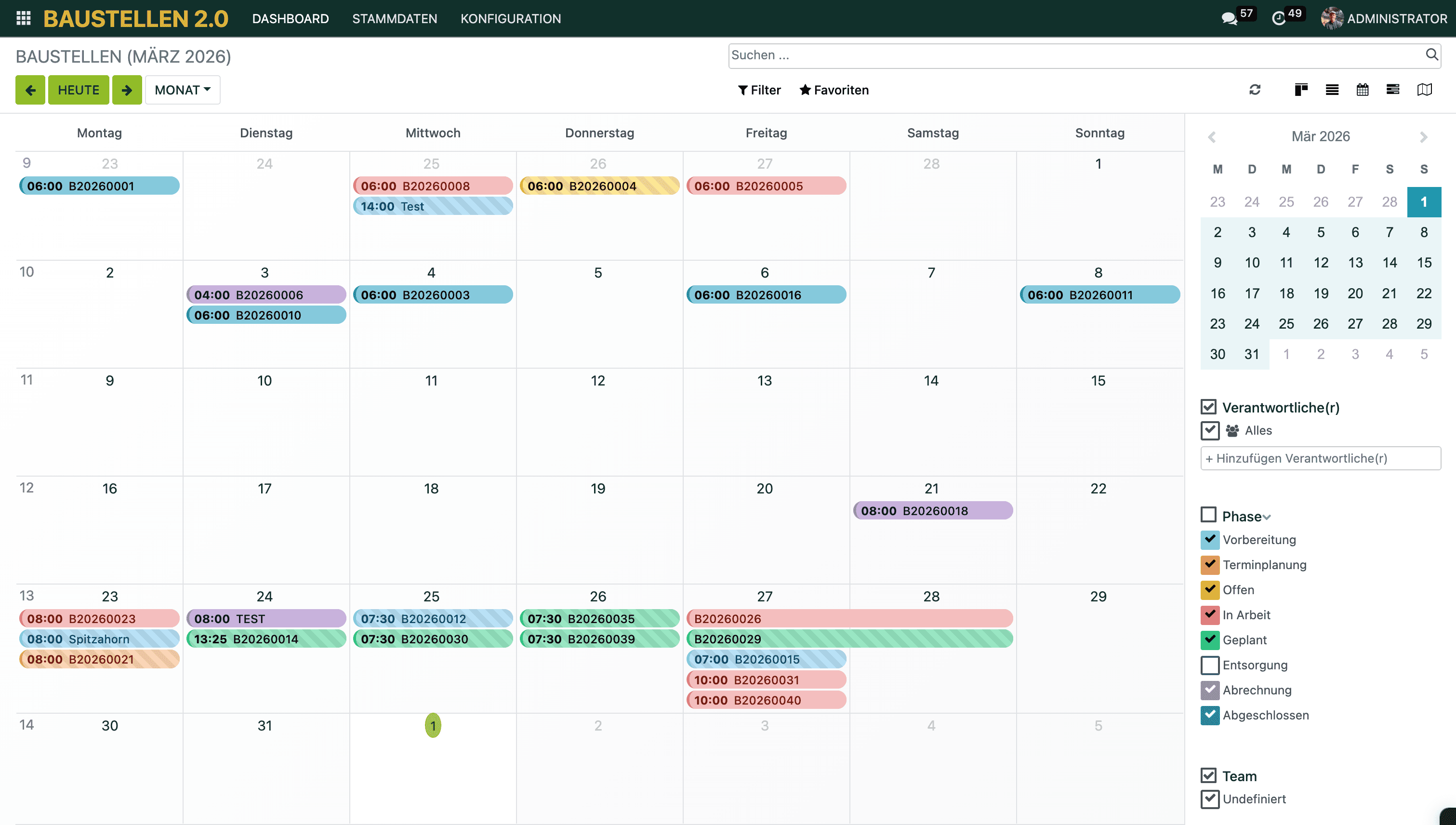Uncheck the Vorbereitung phase filter

tap(1209, 539)
